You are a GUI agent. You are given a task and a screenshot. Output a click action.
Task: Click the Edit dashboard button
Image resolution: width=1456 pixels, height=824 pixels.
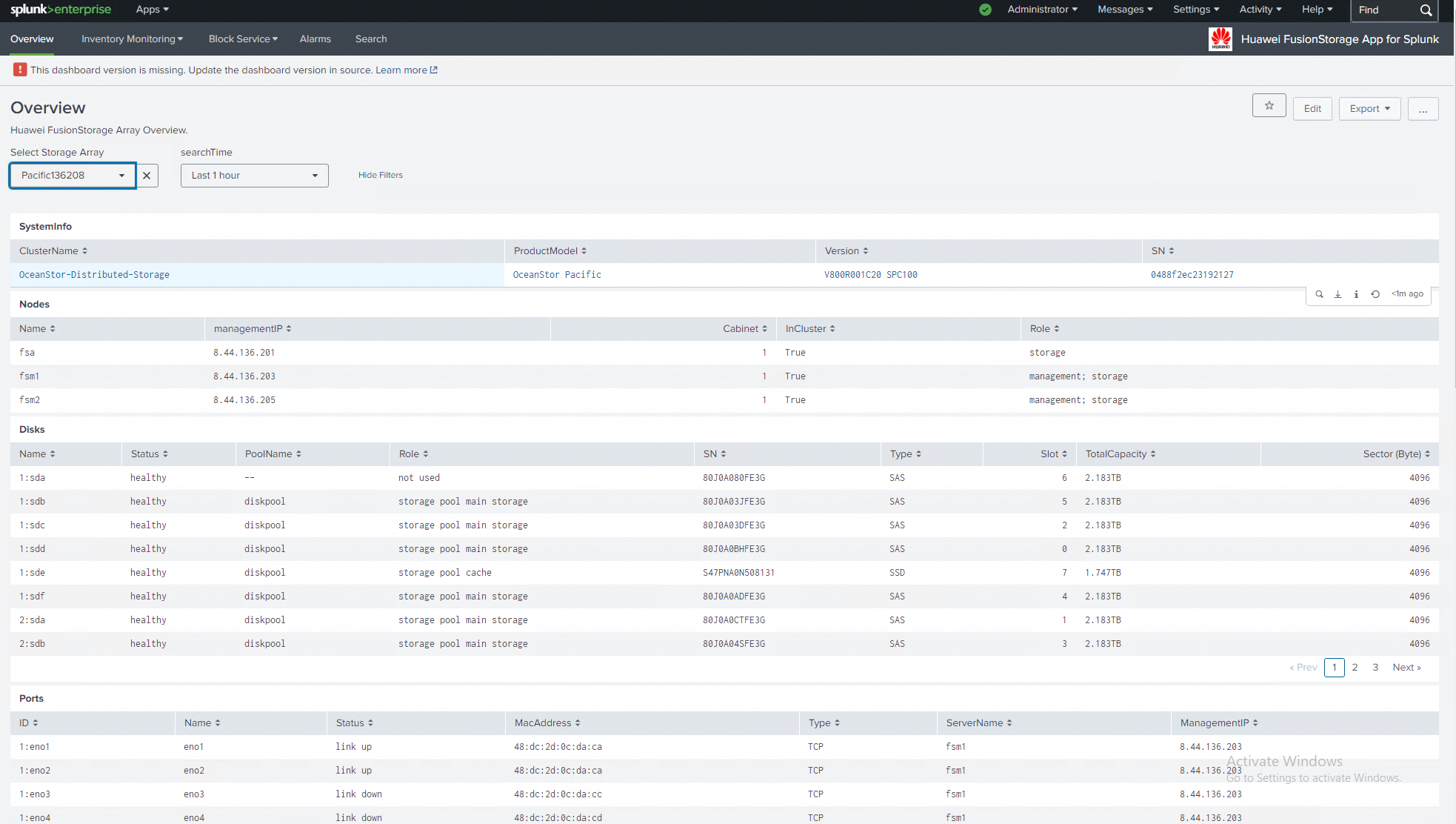coord(1312,109)
